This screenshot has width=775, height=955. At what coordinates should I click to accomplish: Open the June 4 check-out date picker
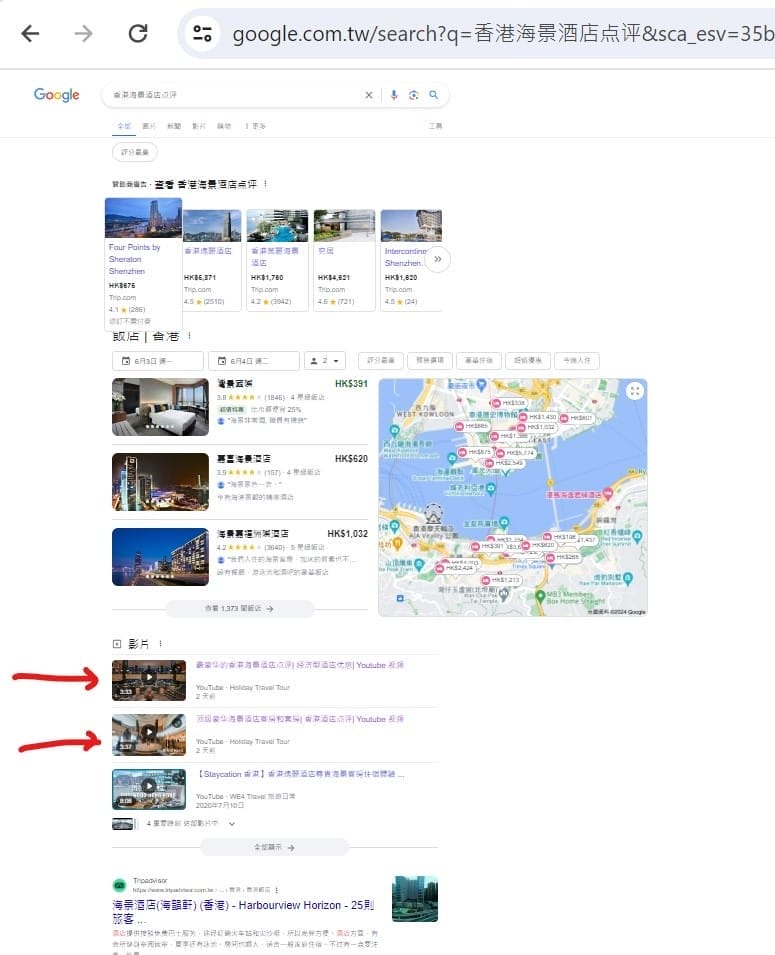point(253,361)
